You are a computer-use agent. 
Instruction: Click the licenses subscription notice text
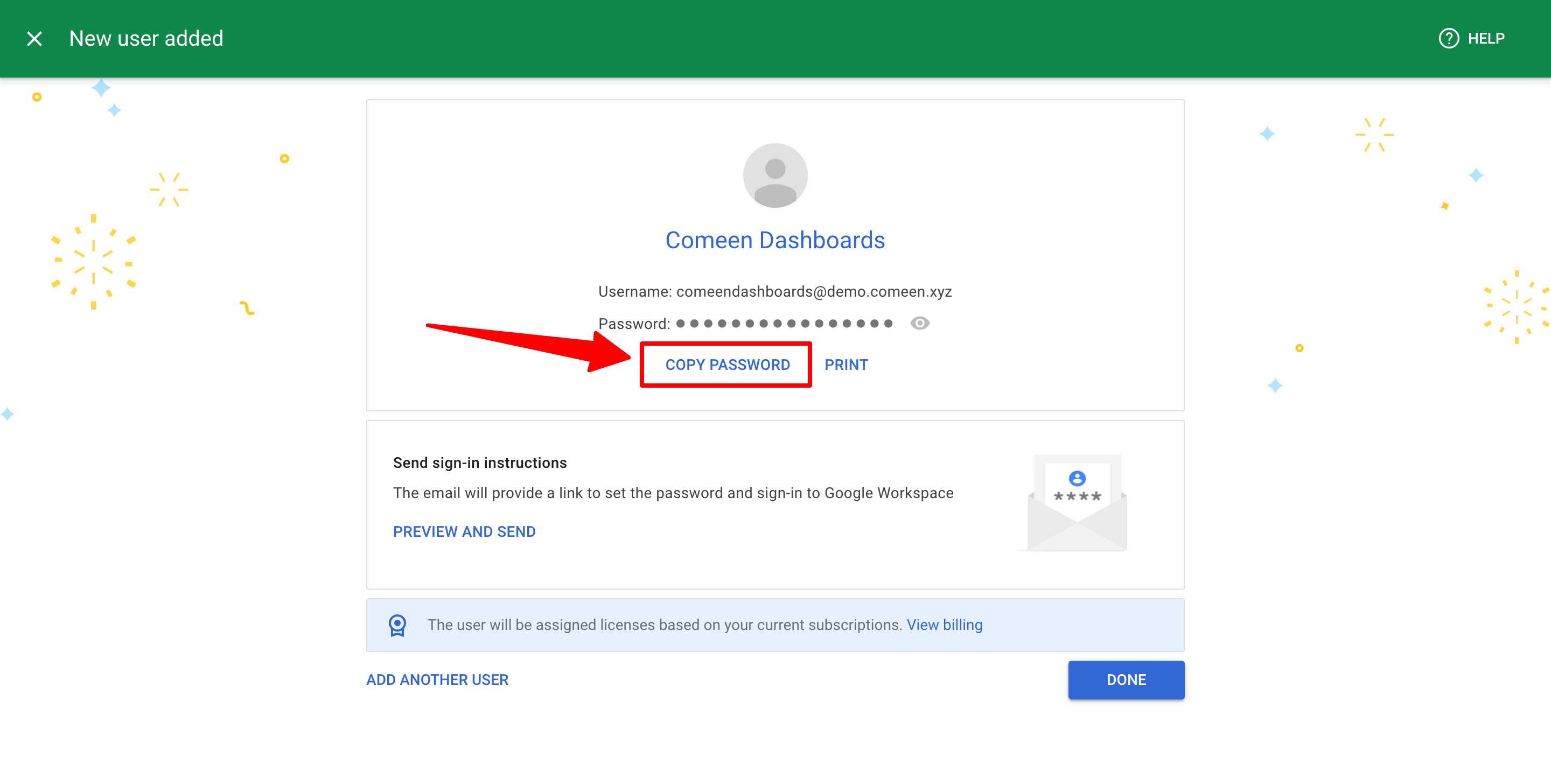665,625
